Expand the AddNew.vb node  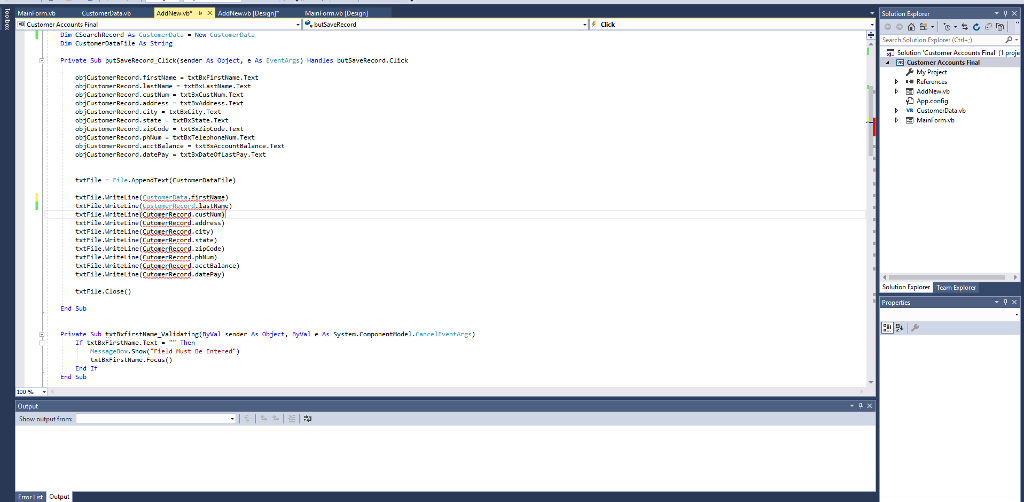pos(896,91)
